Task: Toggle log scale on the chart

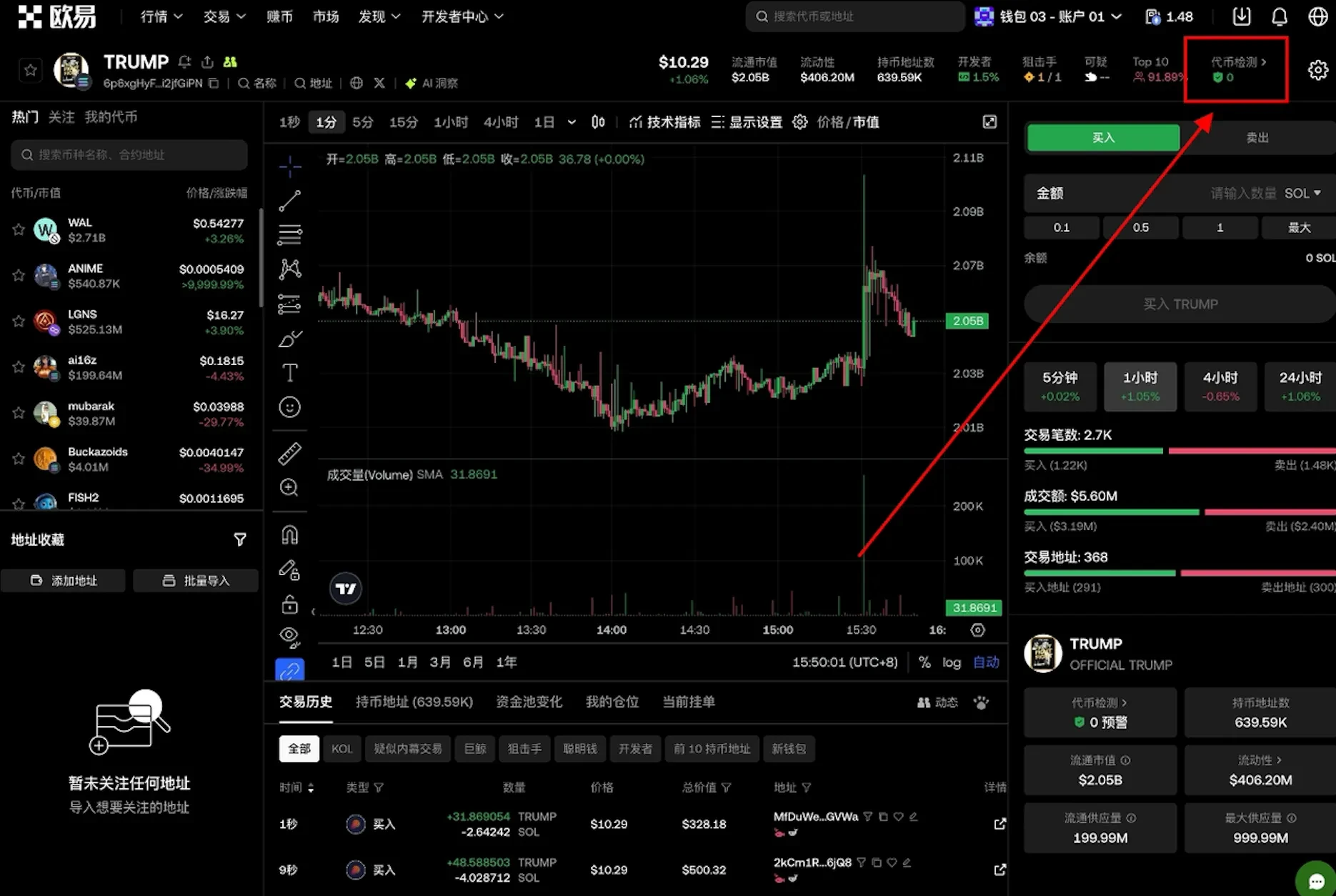Action: 952,662
